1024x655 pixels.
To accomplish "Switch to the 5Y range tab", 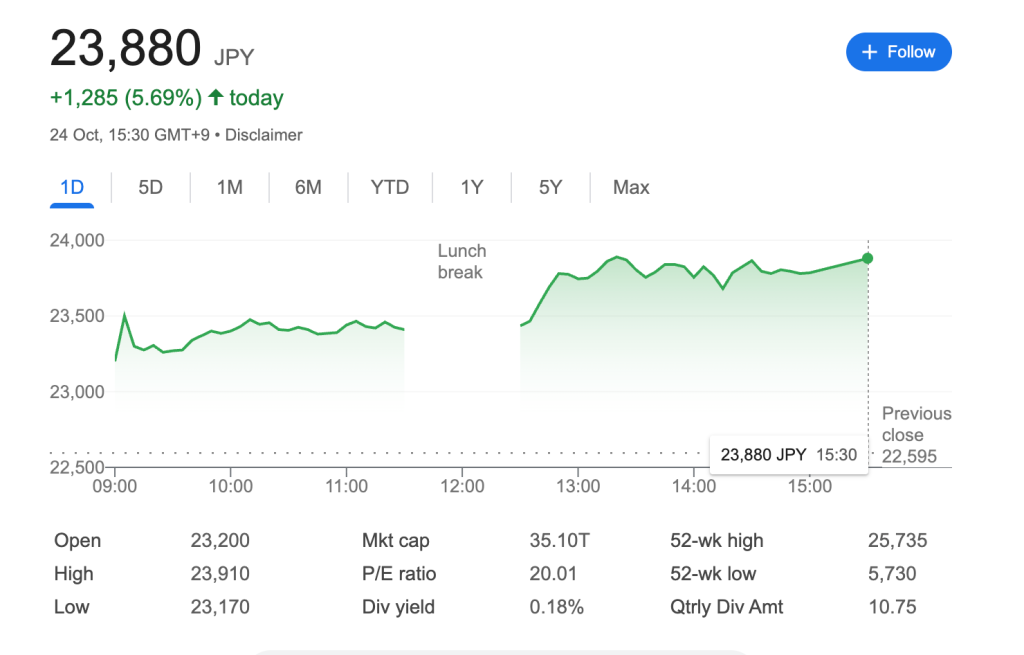I will pos(550,188).
